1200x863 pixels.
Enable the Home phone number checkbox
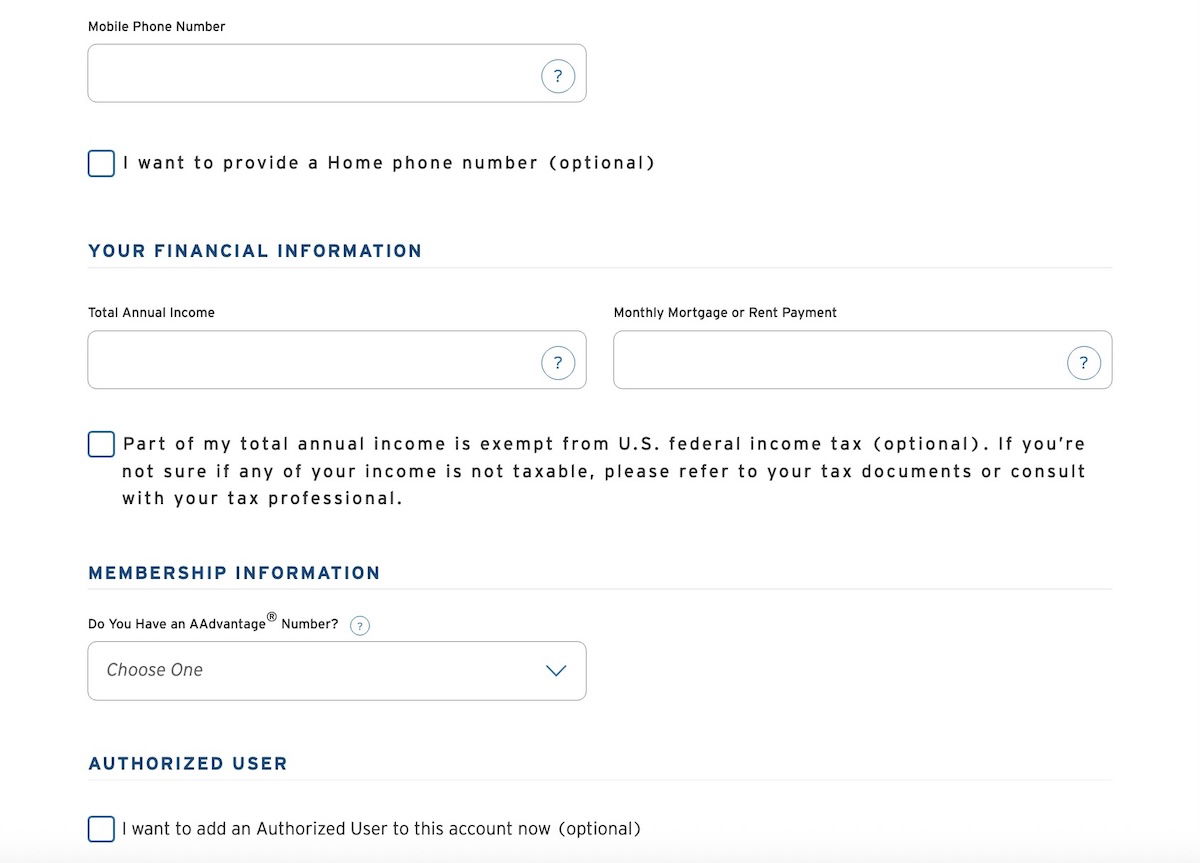click(x=101, y=163)
